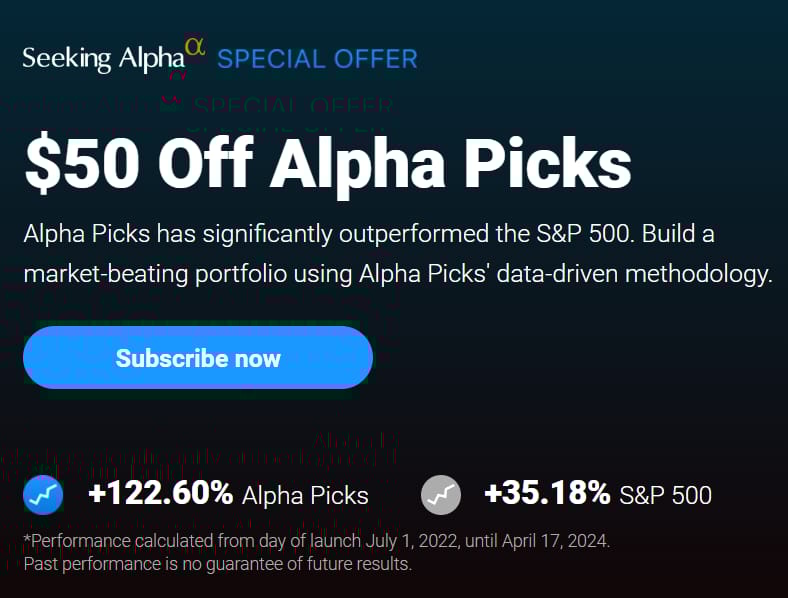Click the Alpha Picks label beside +122.60%
Screen dimensions: 788x598
(305, 495)
